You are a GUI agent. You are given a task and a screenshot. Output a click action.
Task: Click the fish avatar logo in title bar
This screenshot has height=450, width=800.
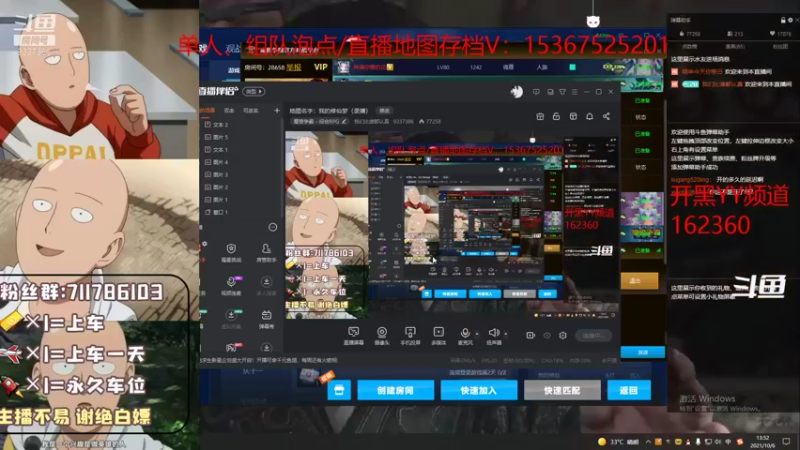(517, 91)
